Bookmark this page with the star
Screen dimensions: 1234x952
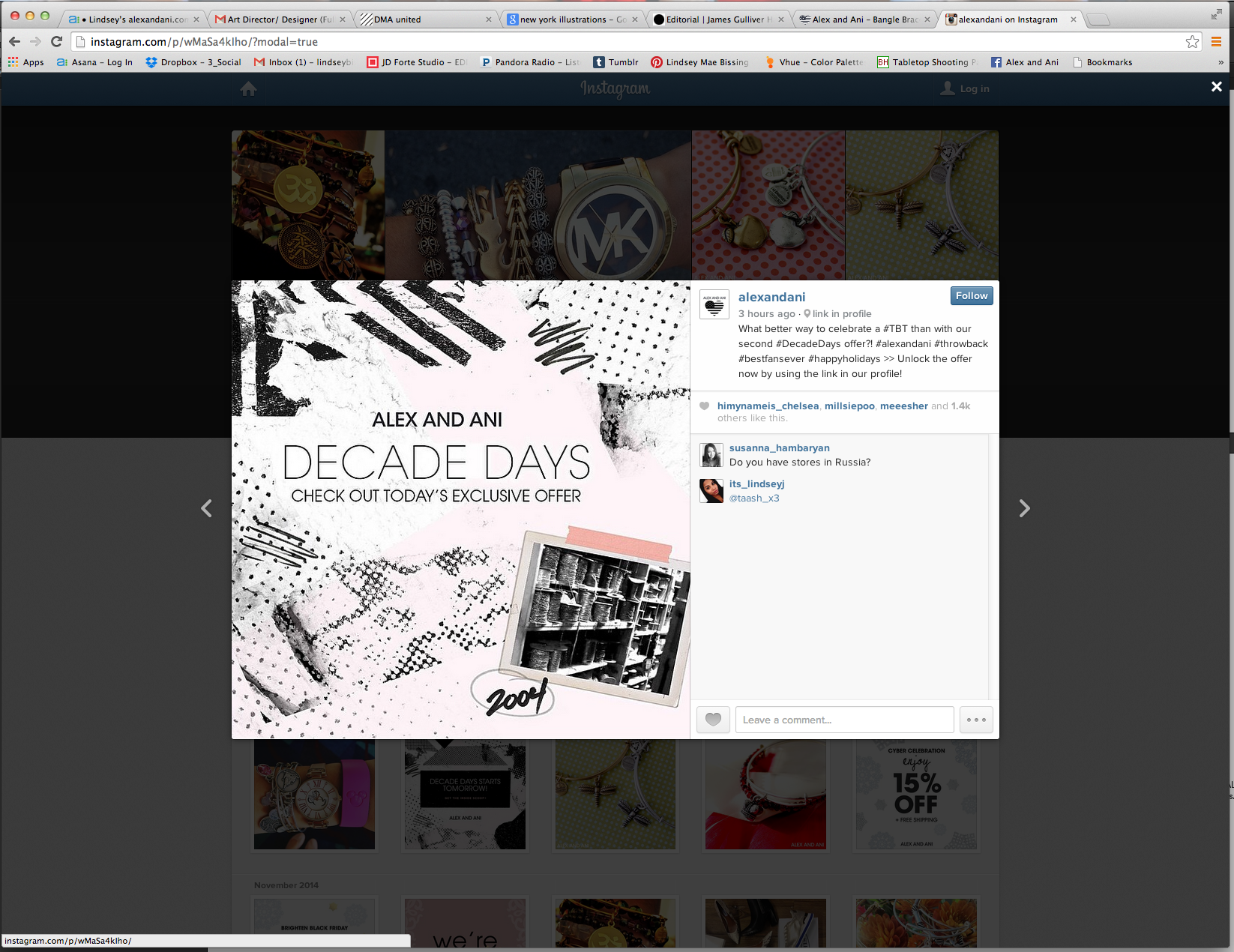[x=1192, y=42]
